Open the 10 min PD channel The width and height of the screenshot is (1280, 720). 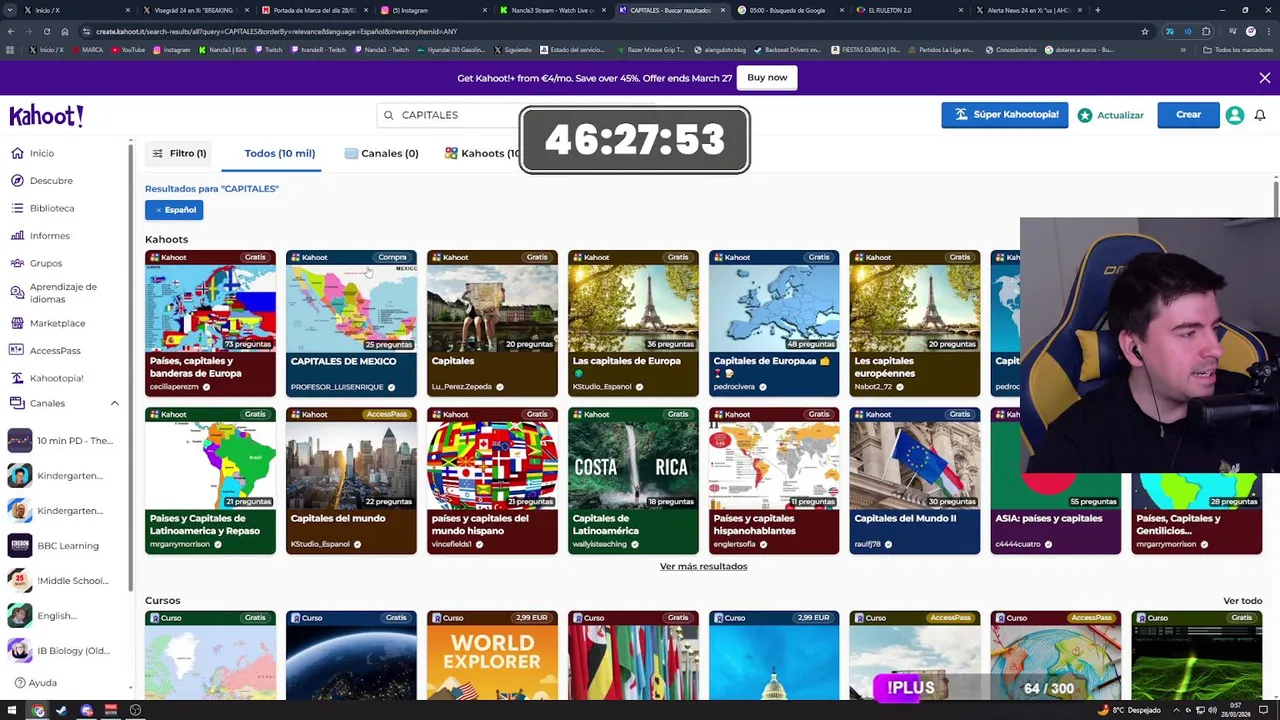click(61, 441)
